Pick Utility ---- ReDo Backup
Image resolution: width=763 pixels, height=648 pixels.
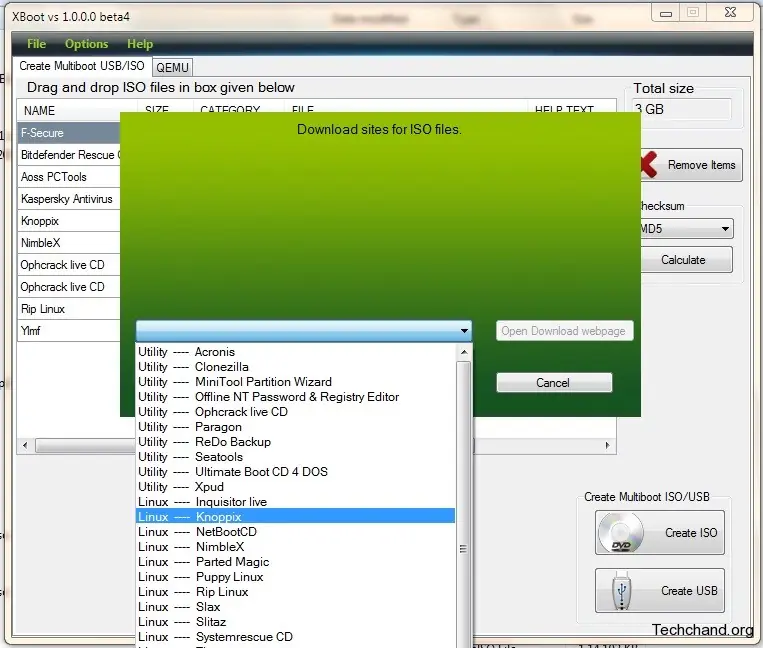click(295, 442)
